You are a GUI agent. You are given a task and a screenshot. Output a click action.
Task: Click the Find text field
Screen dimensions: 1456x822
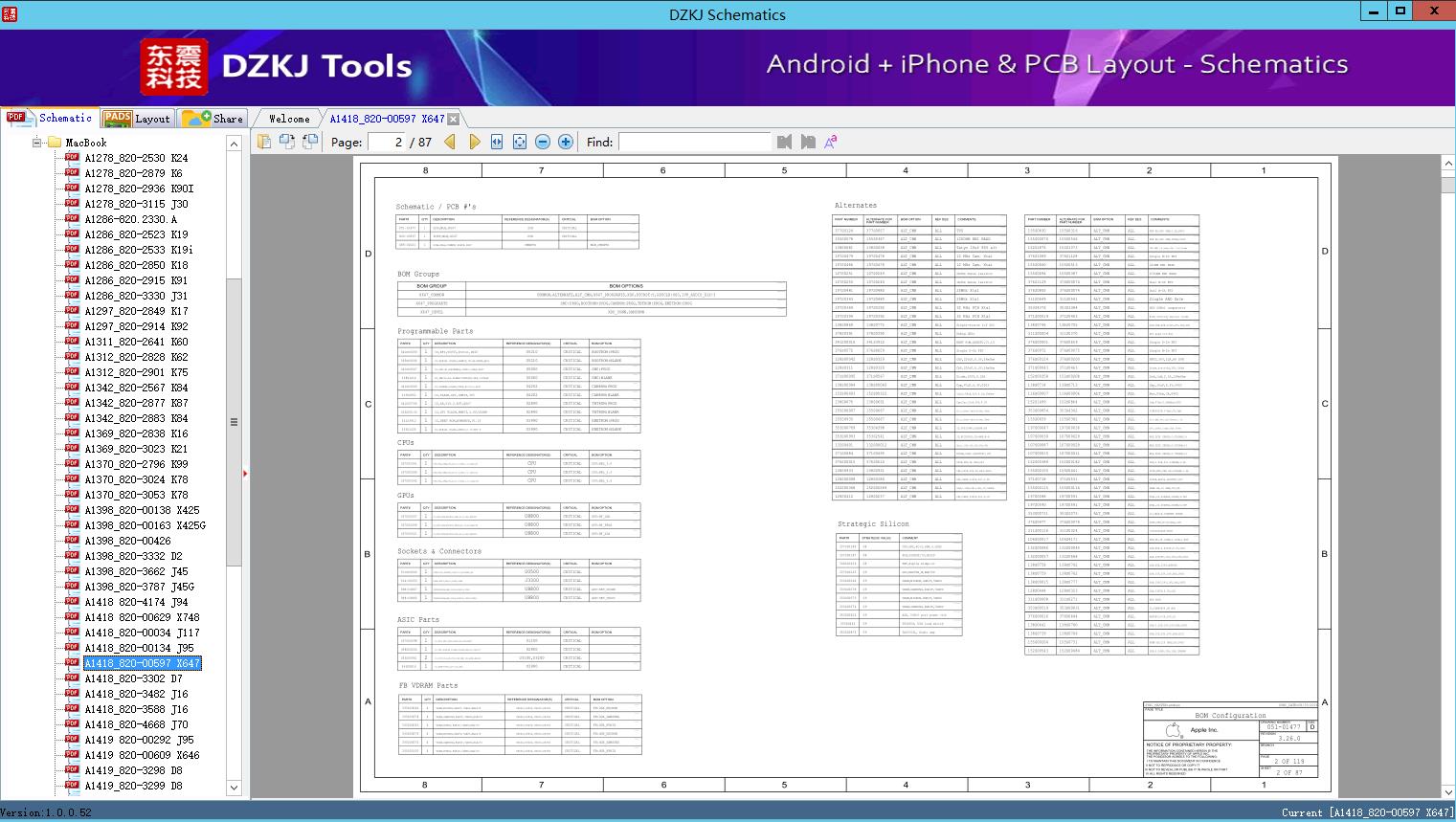694,142
